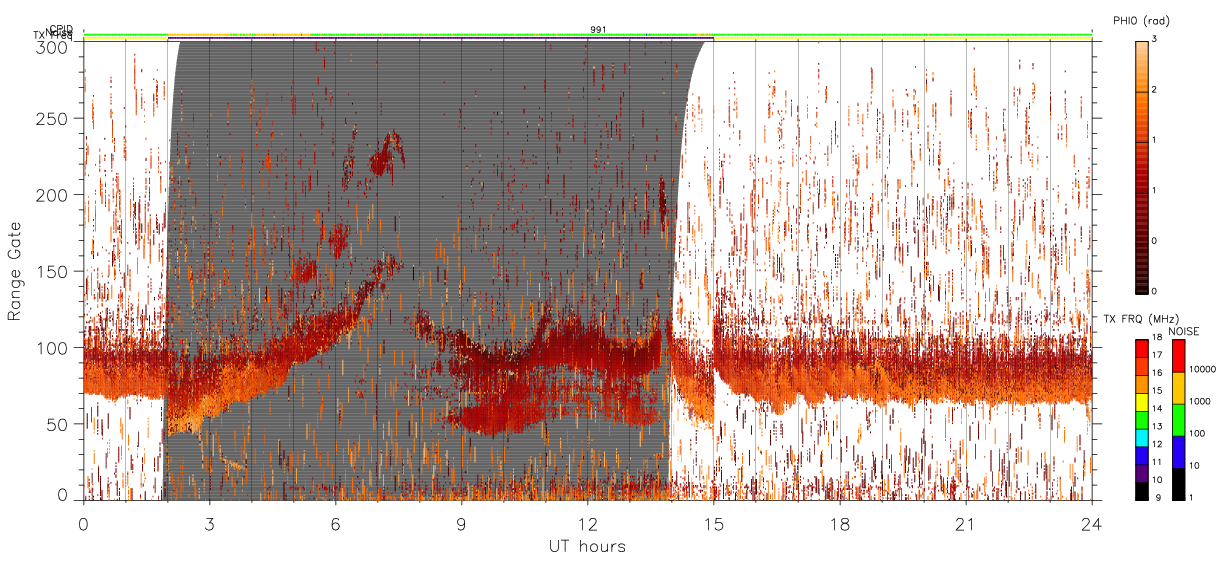Click the y-axis tick label "100"
Image resolution: width=1228 pixels, height=567 pixels.
pyautogui.click(x=53, y=347)
